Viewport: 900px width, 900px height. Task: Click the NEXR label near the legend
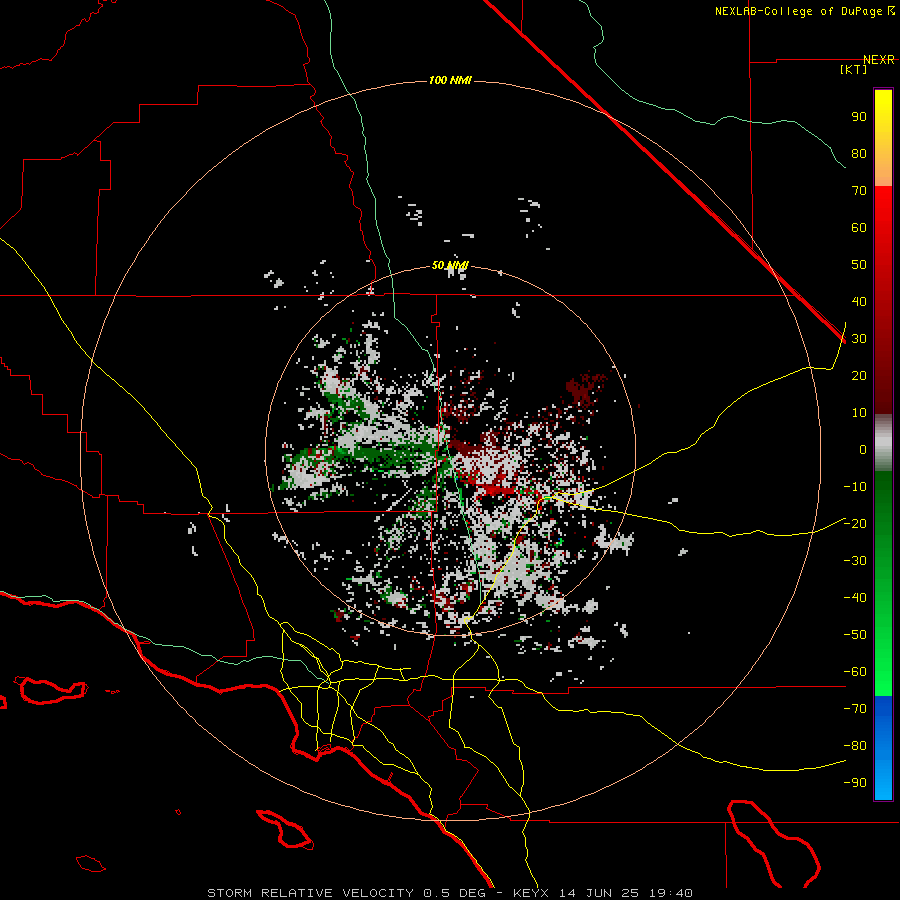tap(879, 60)
